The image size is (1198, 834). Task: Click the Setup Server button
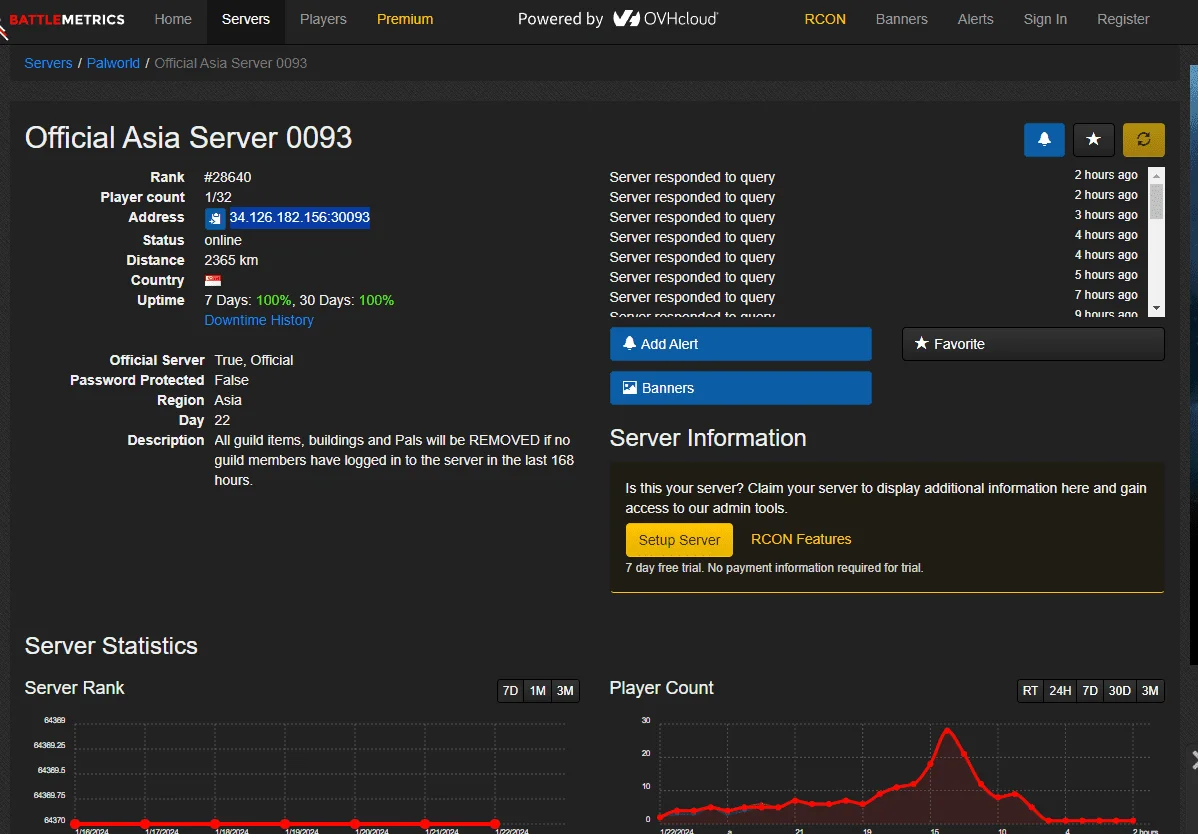tap(679, 540)
